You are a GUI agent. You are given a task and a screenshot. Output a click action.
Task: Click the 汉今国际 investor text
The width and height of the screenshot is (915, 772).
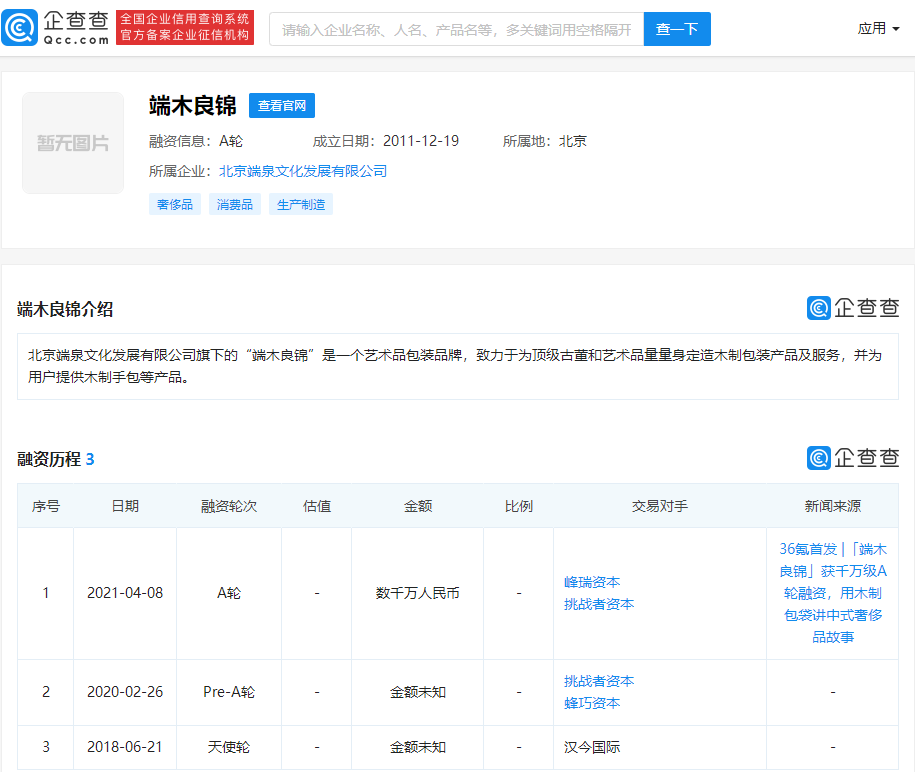(592, 747)
